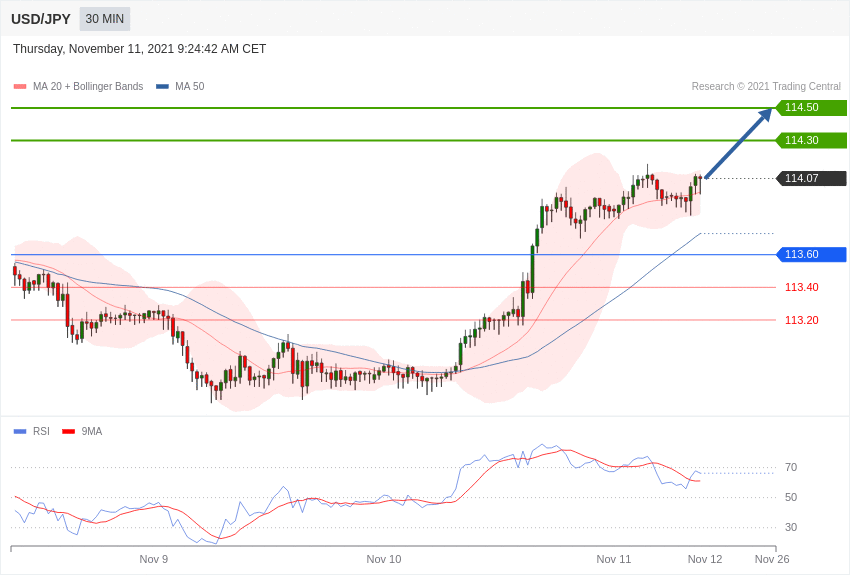Click the 113.20 red support label
850x576 pixels.
click(802, 320)
